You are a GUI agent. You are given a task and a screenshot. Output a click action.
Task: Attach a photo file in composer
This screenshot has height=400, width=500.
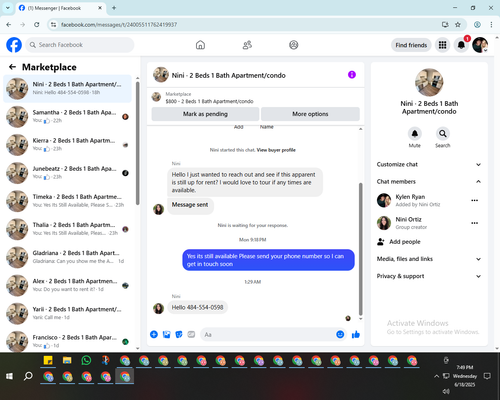[x=166, y=334]
